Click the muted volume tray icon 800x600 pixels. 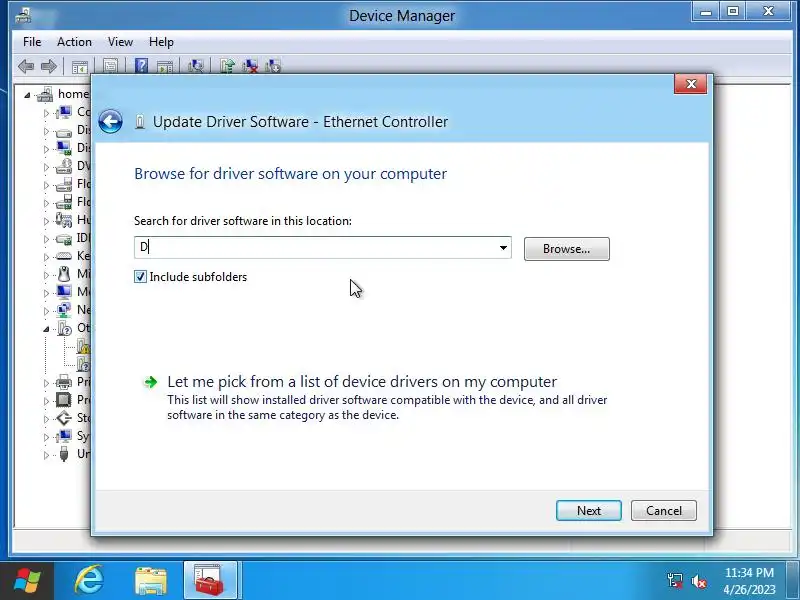pyautogui.click(x=698, y=581)
